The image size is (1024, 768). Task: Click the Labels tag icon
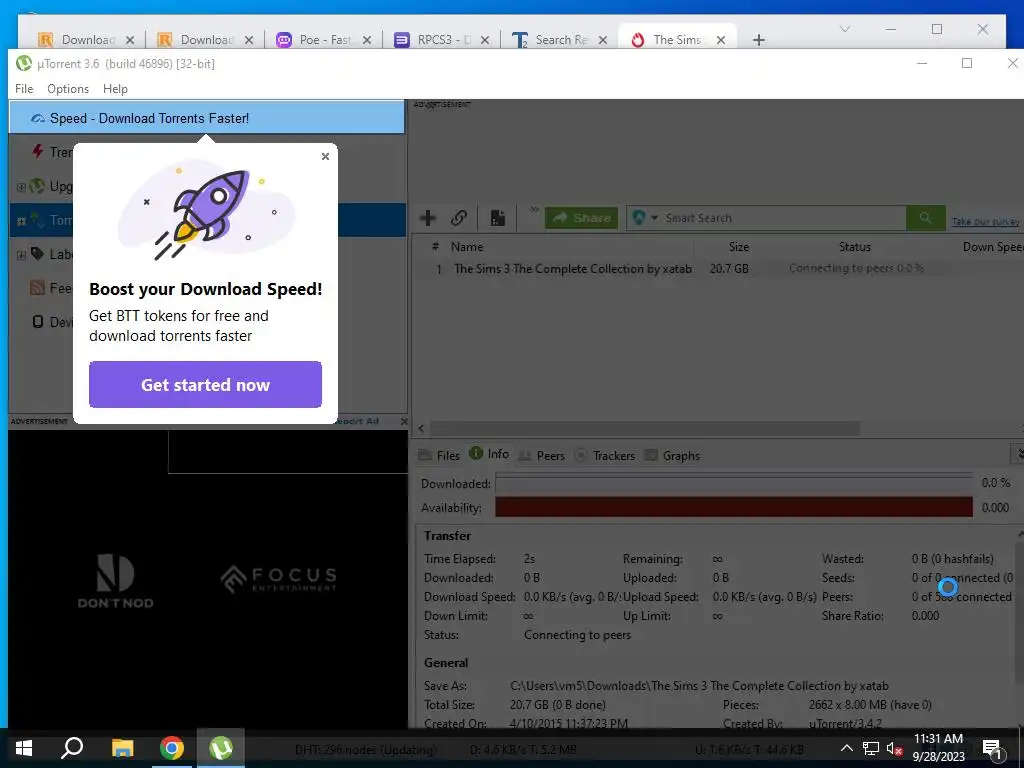[37, 253]
